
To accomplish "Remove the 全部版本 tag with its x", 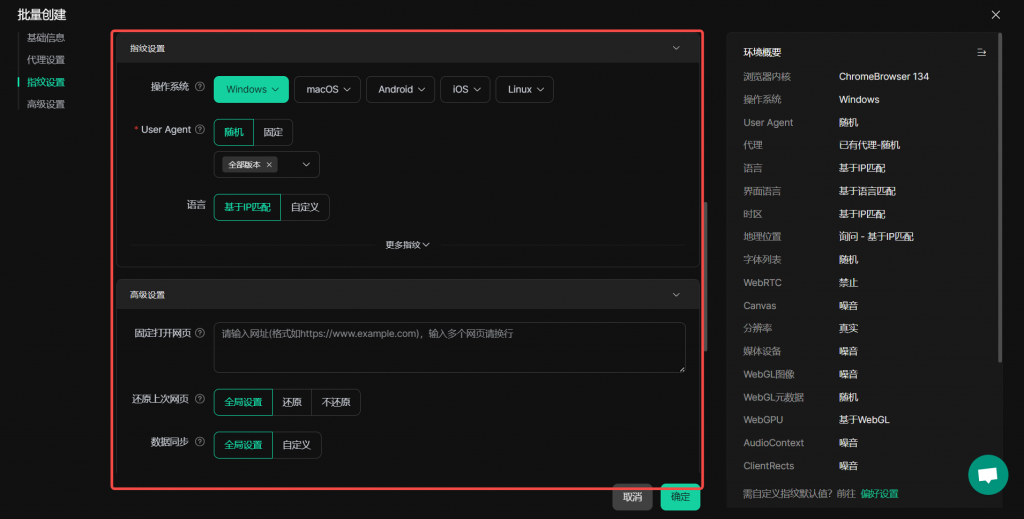I will coord(269,165).
